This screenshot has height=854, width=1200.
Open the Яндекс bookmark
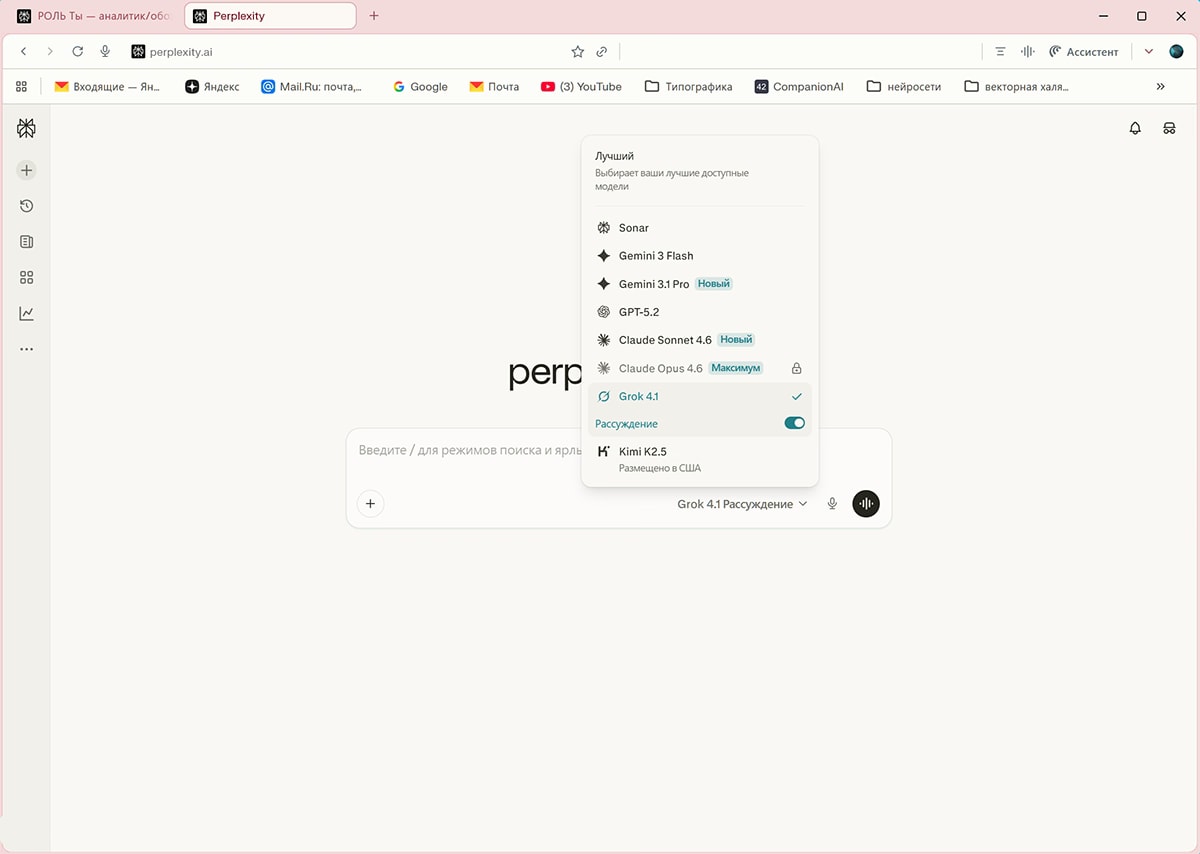click(212, 87)
